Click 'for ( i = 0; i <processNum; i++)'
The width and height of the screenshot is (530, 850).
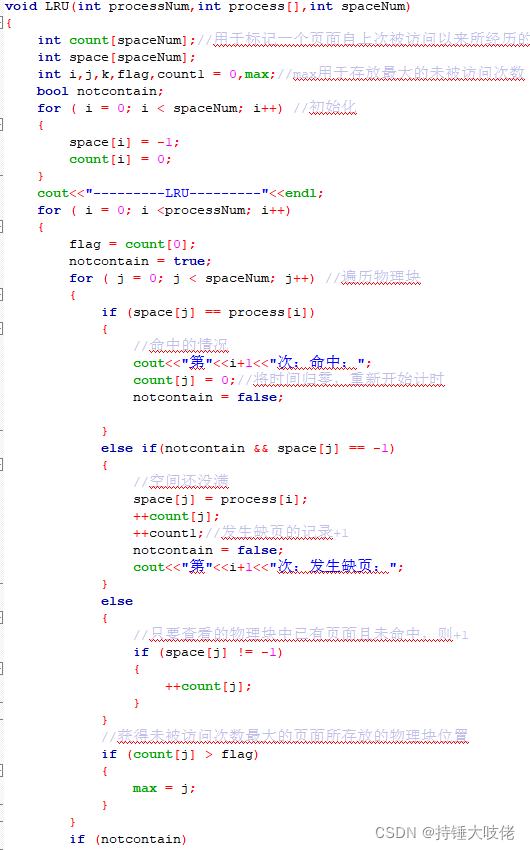coord(164,210)
